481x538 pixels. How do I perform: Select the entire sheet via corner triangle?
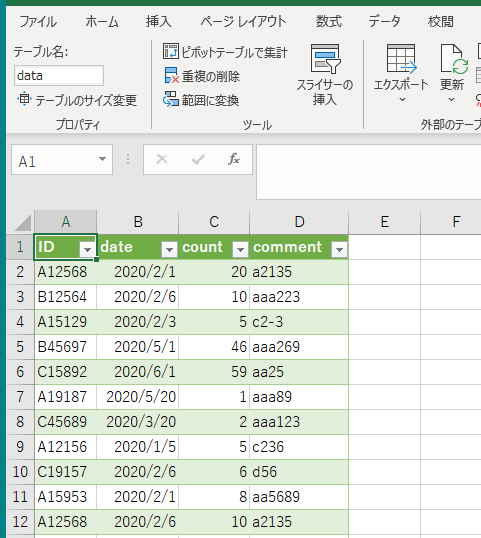coord(22,223)
